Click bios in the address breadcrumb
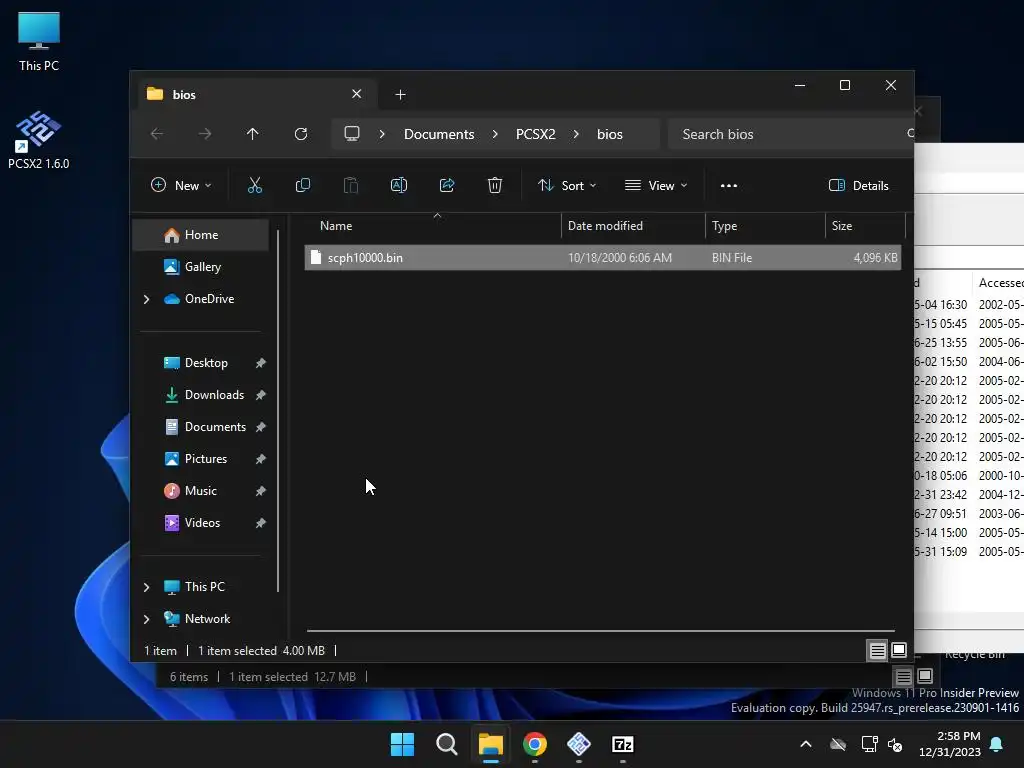1024x768 pixels. pos(609,134)
